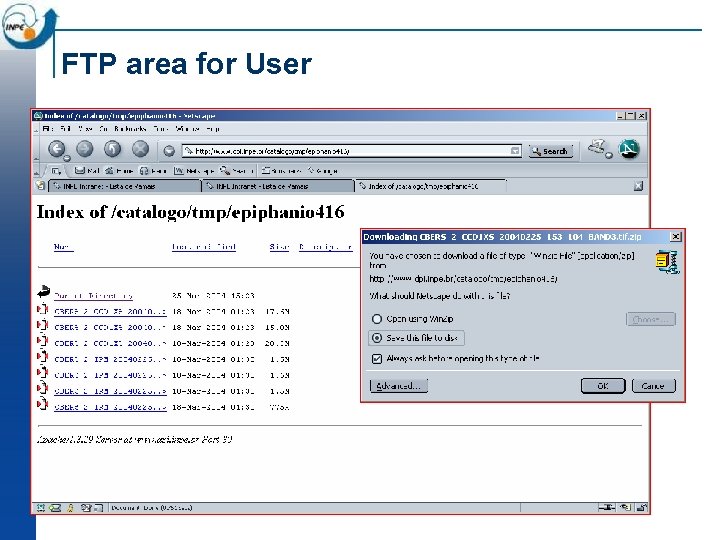
Task: Click the new tab icon left of tabs
Action: tap(41, 186)
